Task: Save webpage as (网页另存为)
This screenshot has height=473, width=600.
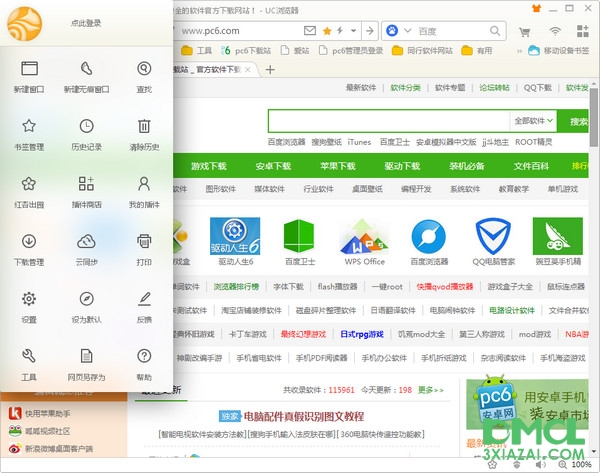Action: coord(86,365)
